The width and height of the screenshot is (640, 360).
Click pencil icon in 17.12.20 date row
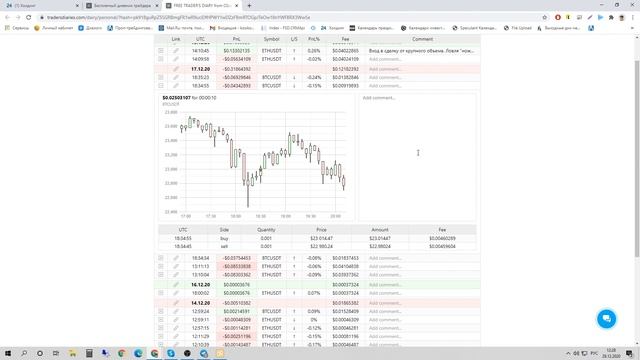(176, 69)
